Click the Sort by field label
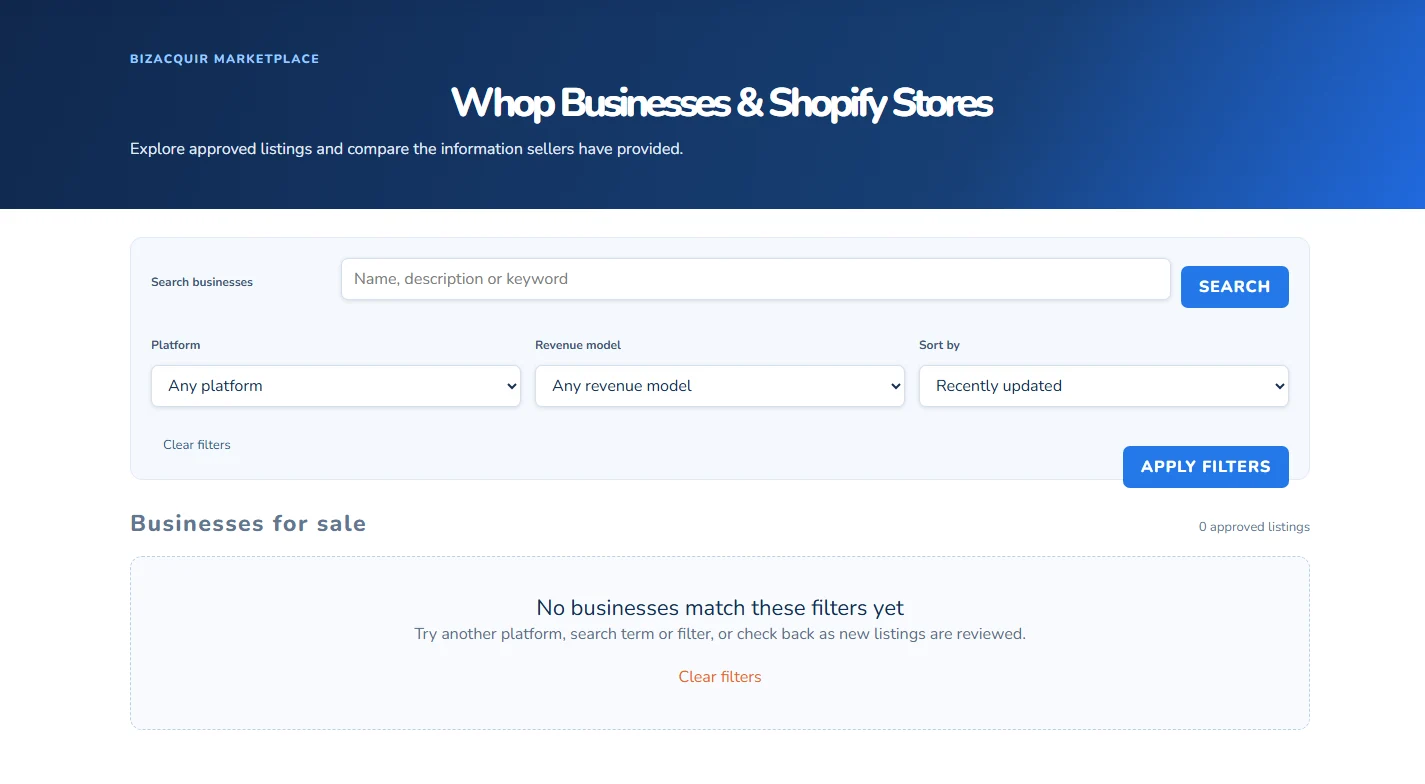This screenshot has height=784, width=1425. click(x=939, y=345)
